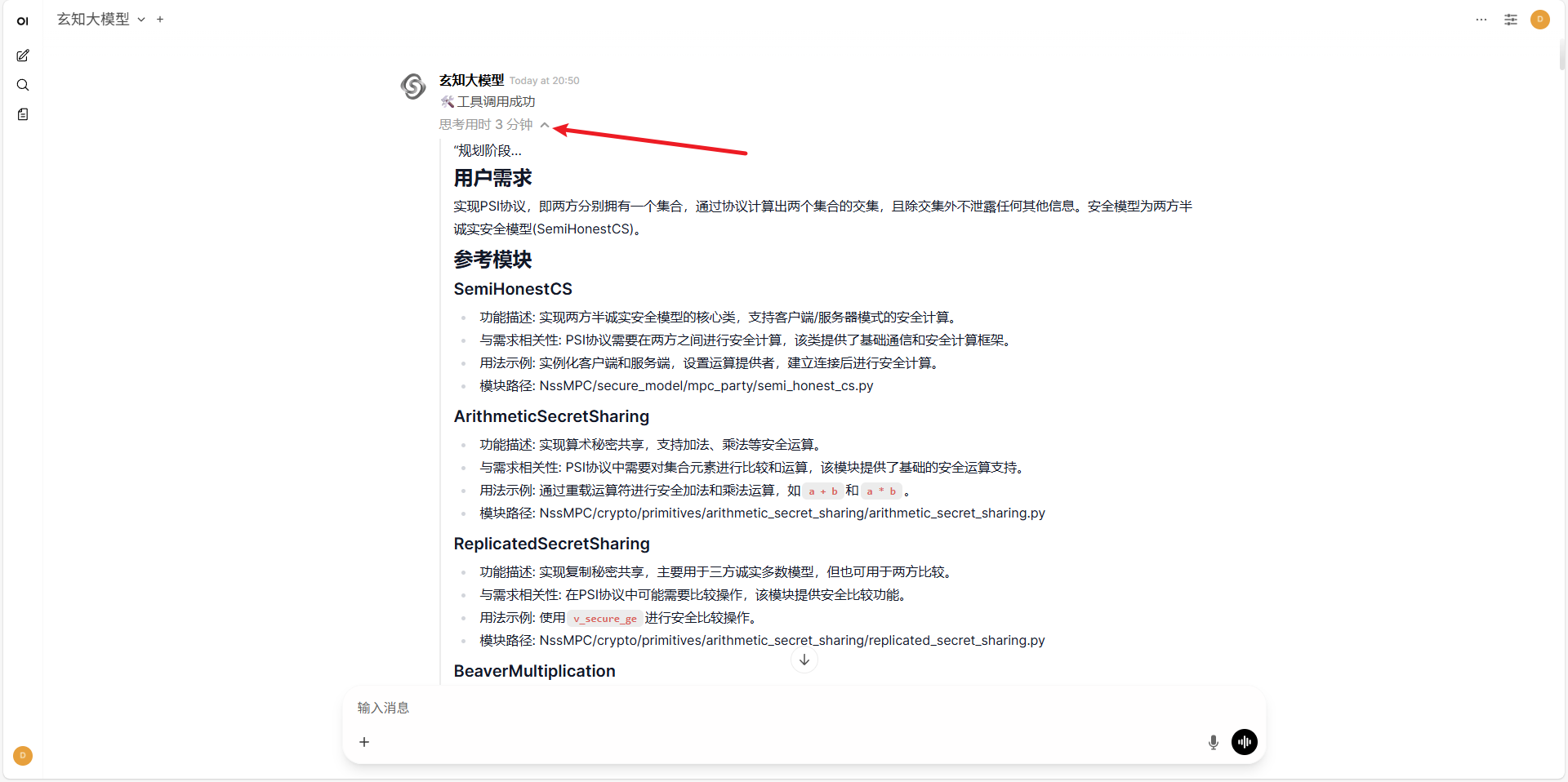Click the arithmetic_secret_sharing.py module path line
This screenshot has height=782, width=1568.
point(762,513)
